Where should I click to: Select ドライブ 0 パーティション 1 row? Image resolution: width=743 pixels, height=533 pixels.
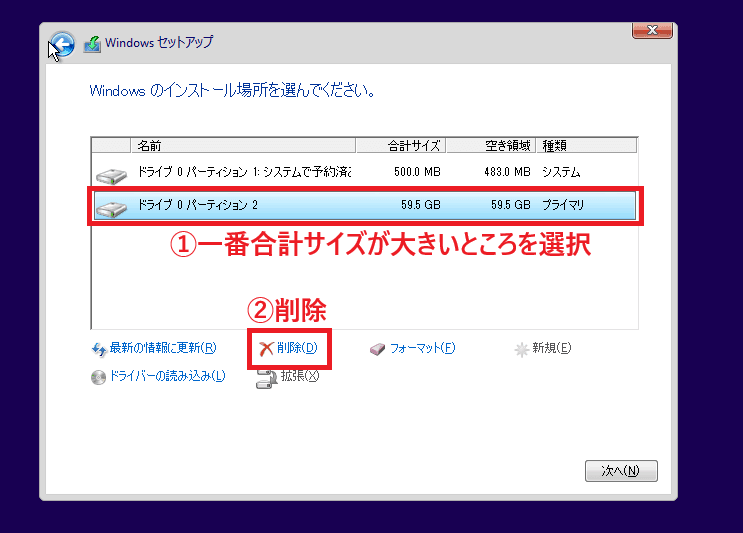364,172
